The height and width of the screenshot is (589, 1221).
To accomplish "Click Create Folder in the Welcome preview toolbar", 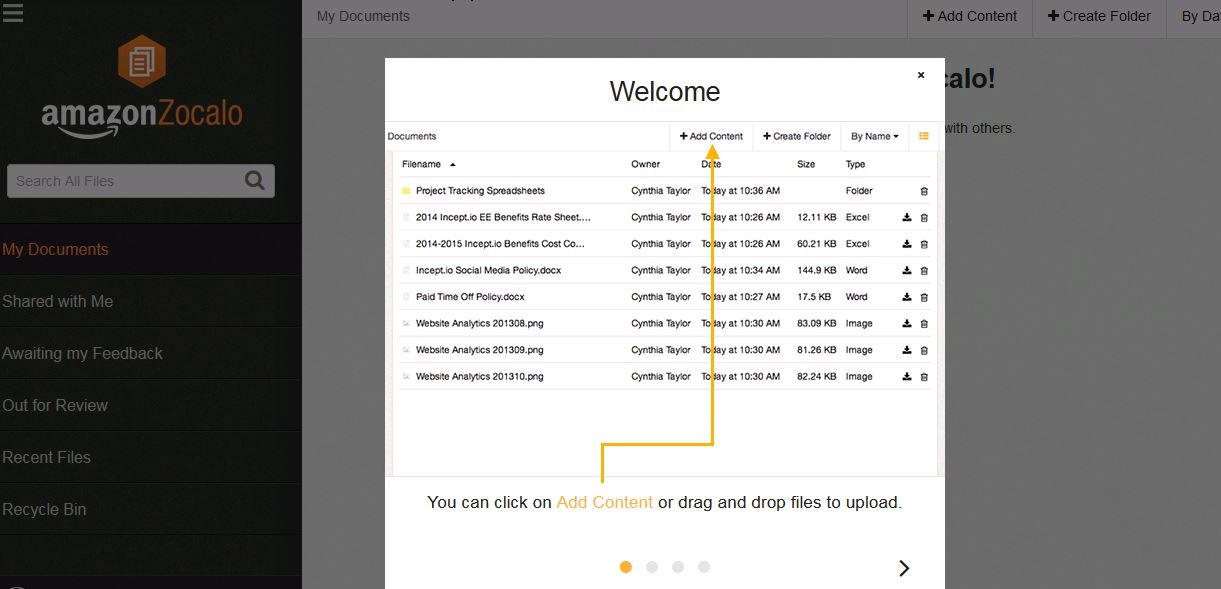I will click(796, 136).
